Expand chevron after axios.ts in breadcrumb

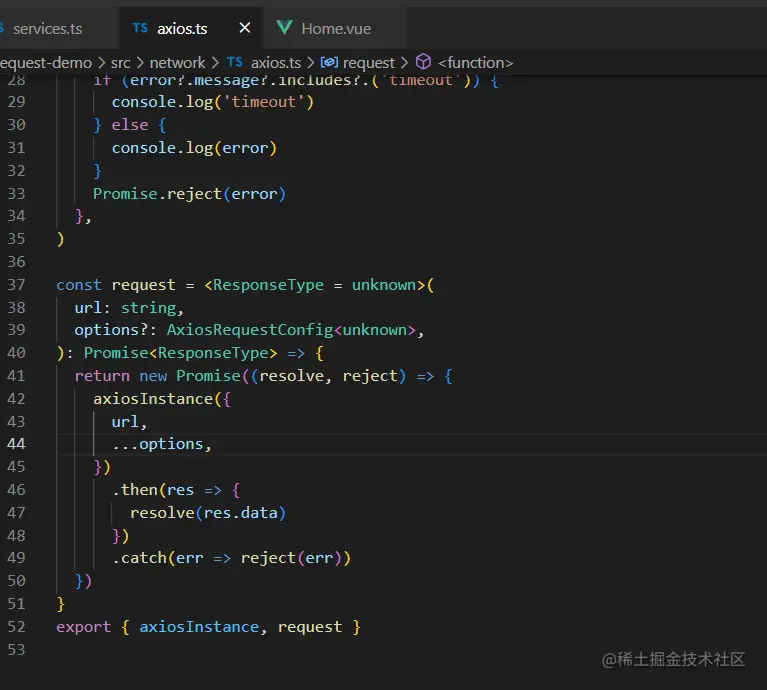point(311,63)
